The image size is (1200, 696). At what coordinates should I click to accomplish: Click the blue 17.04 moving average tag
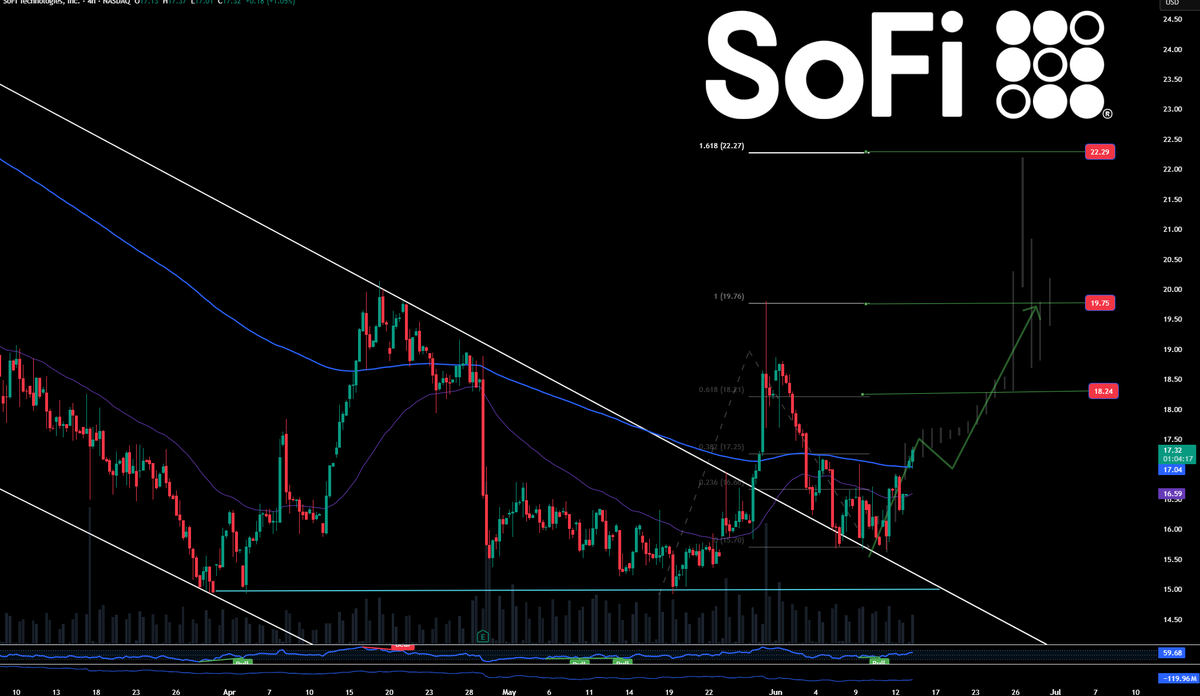coord(1172,468)
